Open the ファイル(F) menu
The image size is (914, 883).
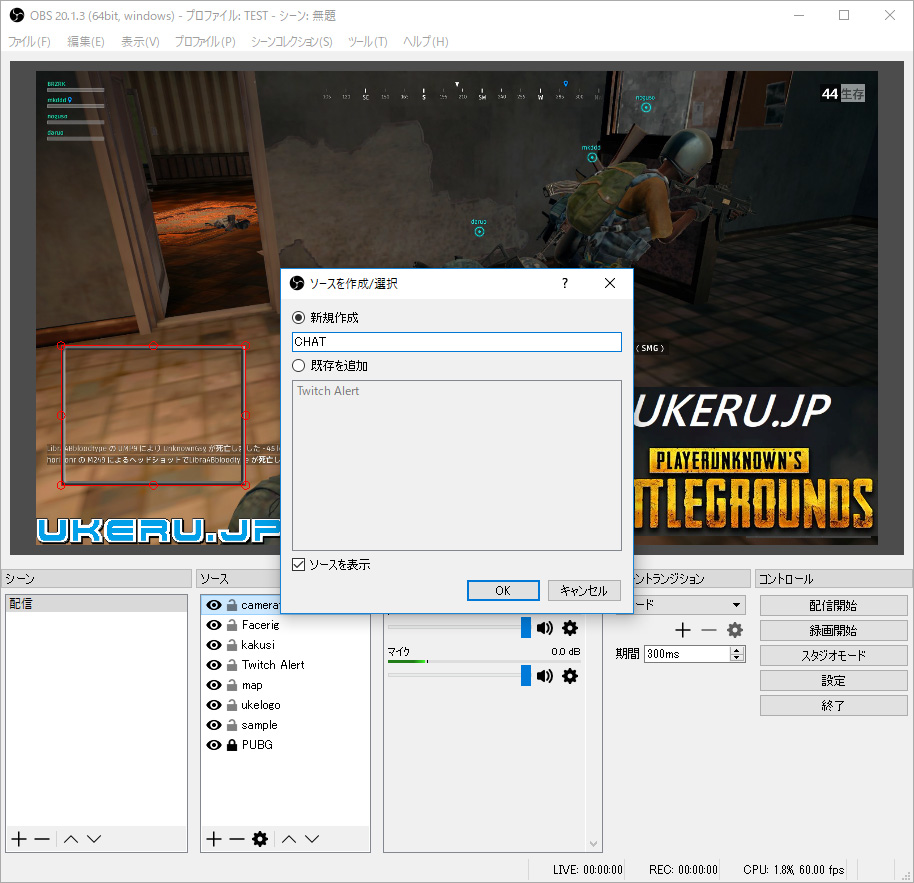[x=29, y=42]
